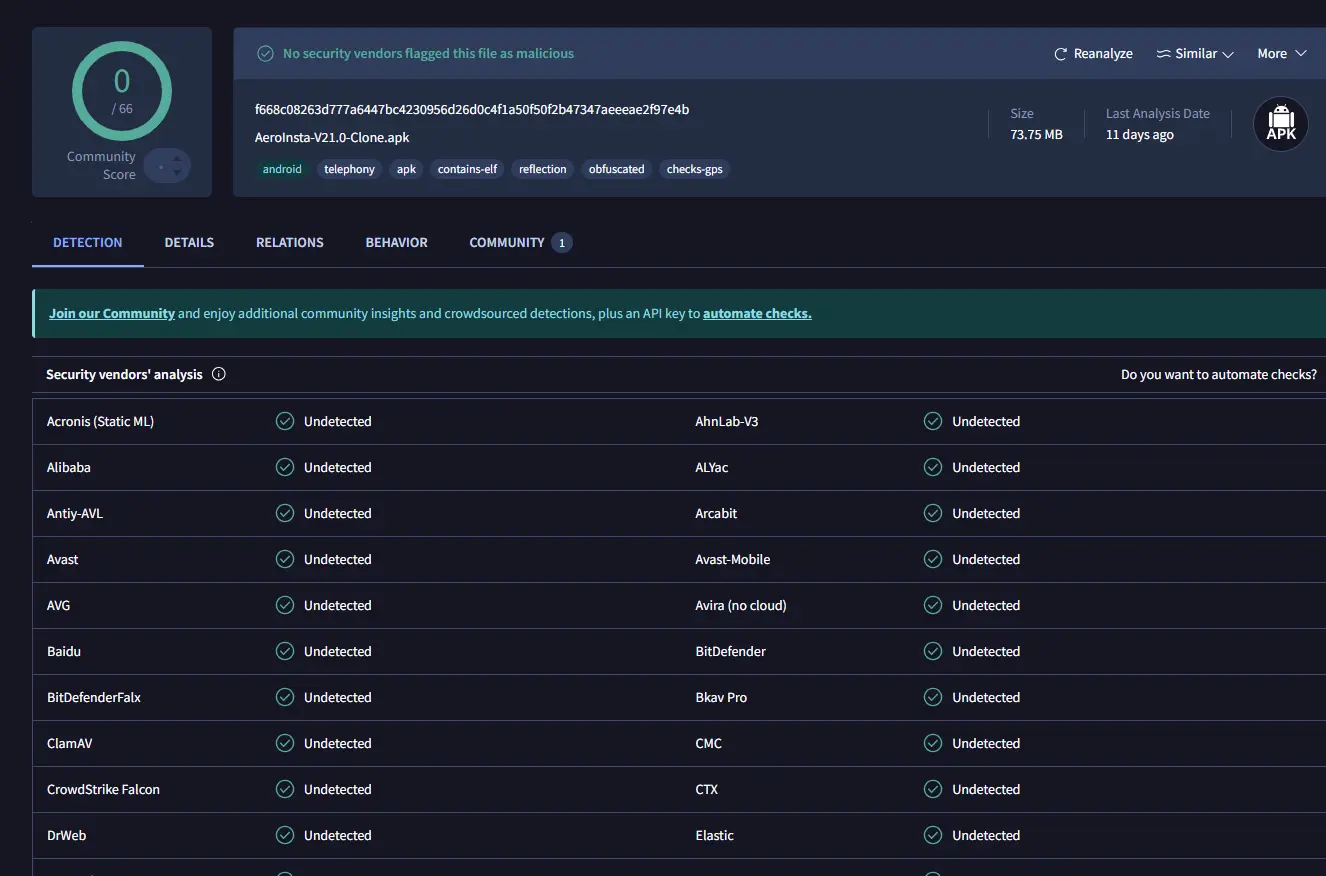Select the checks-gps tag
The width and height of the screenshot is (1326, 876).
[695, 170]
